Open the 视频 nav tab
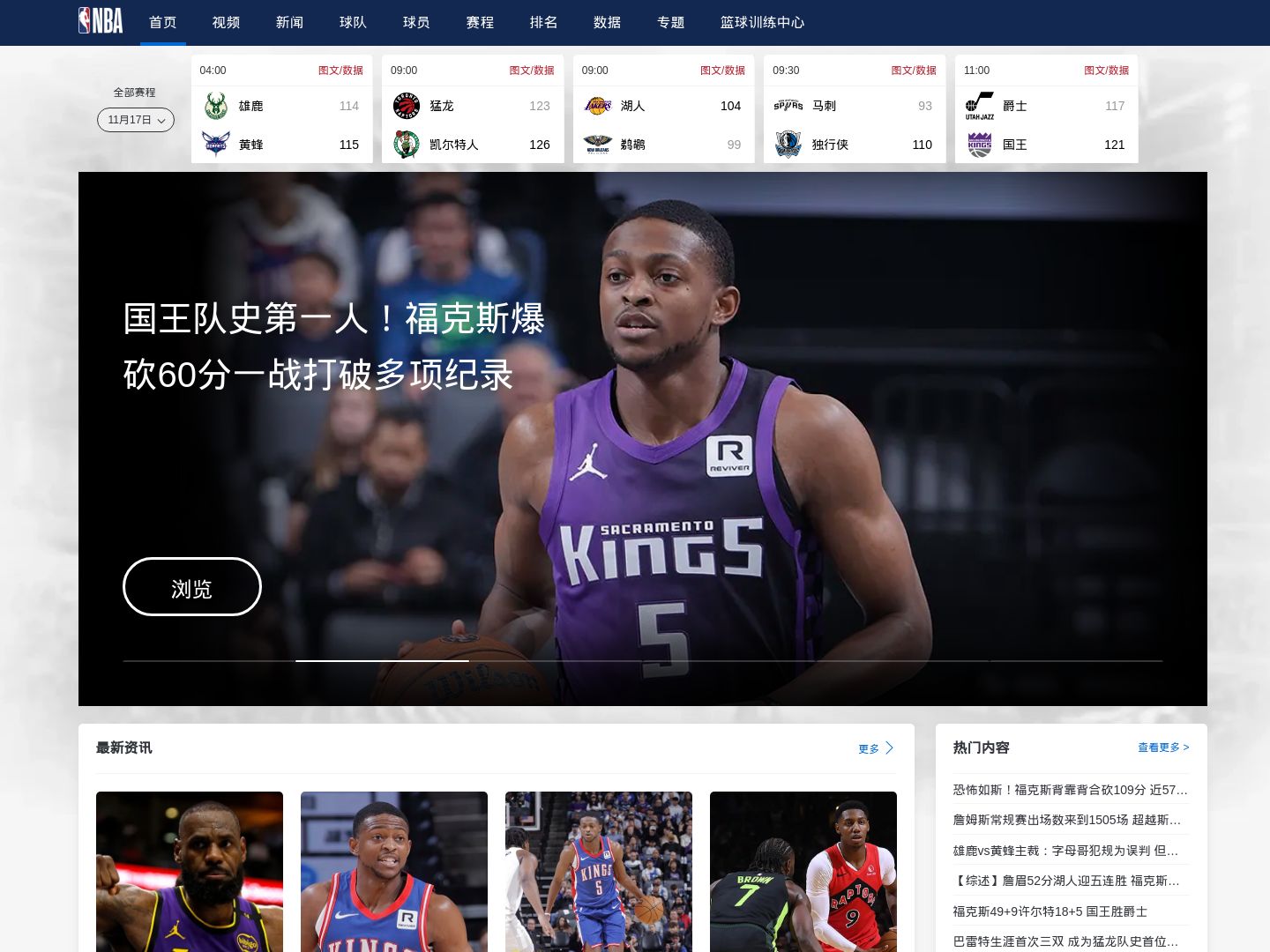This screenshot has height=952, width=1270. pyautogui.click(x=227, y=23)
